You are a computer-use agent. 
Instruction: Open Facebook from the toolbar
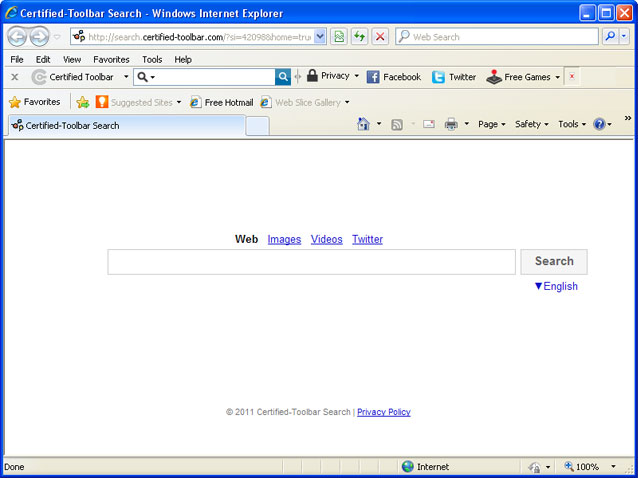point(394,77)
